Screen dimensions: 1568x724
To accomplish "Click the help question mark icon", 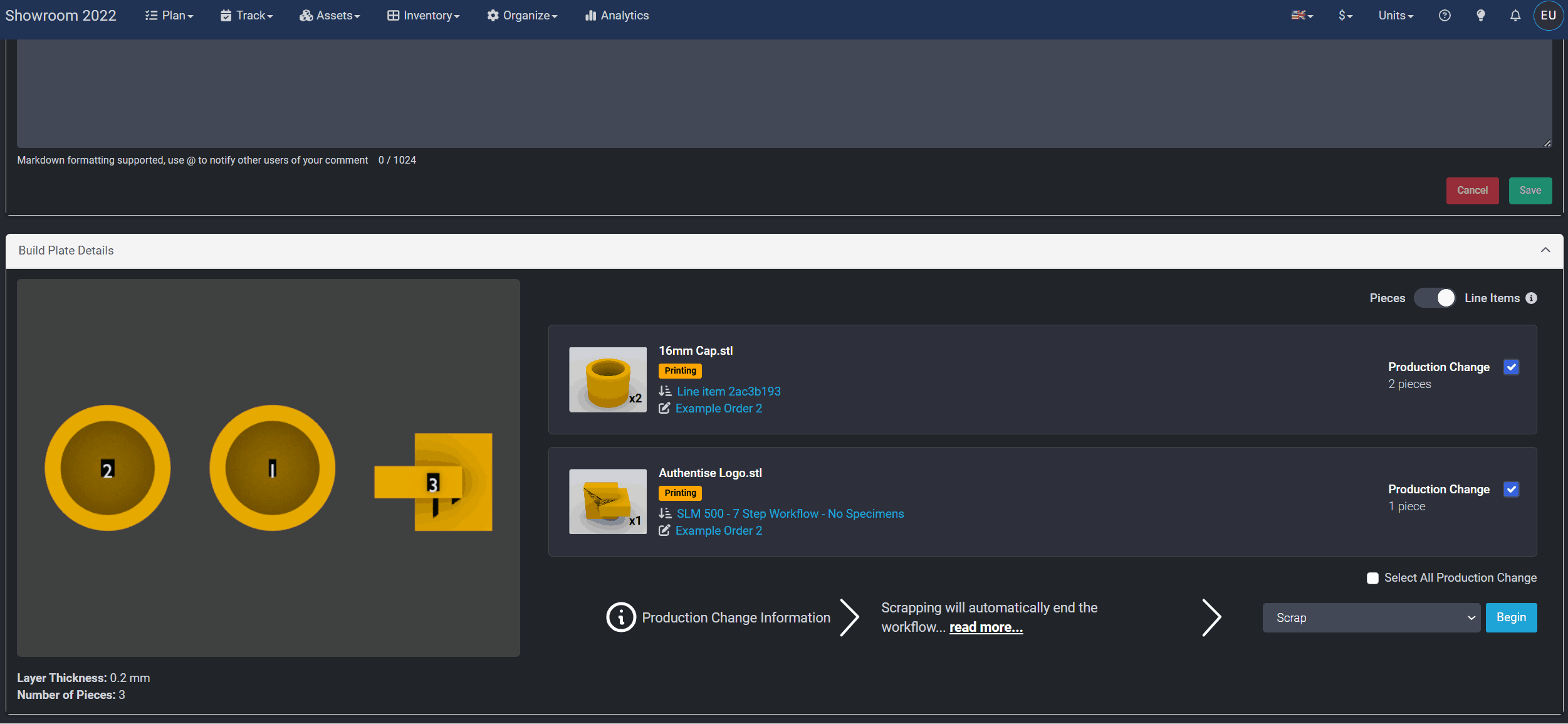I will click(x=1445, y=16).
